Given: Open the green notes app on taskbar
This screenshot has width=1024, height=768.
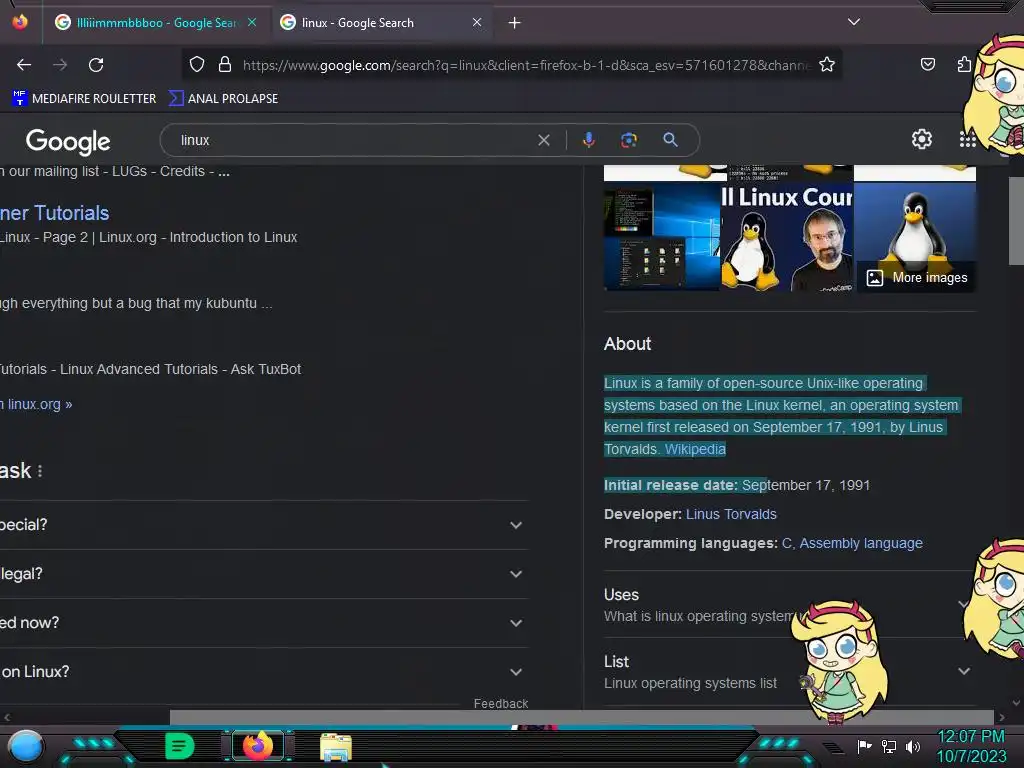Looking at the screenshot, I should tap(180, 746).
